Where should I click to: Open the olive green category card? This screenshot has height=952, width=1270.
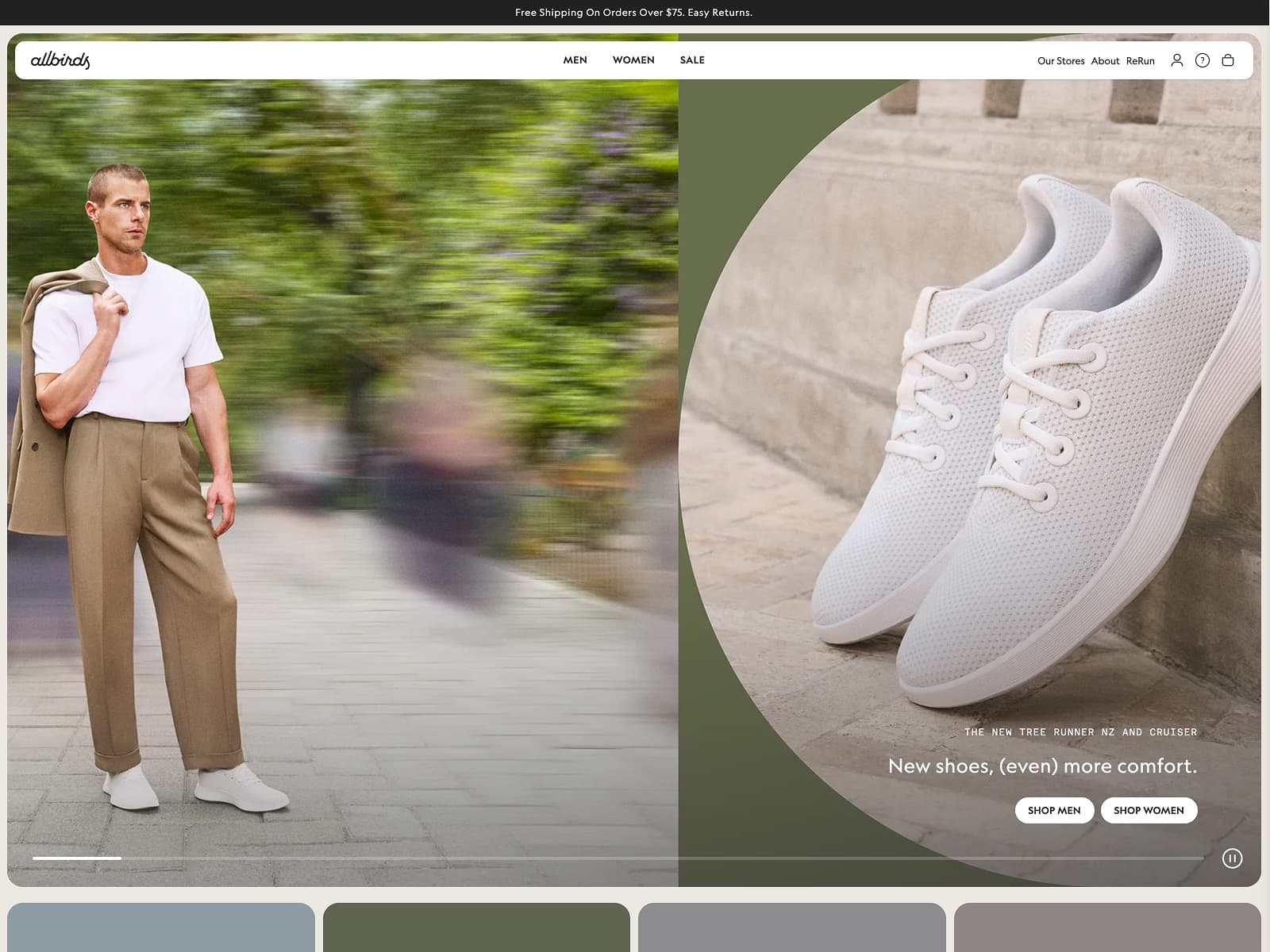pos(476,927)
